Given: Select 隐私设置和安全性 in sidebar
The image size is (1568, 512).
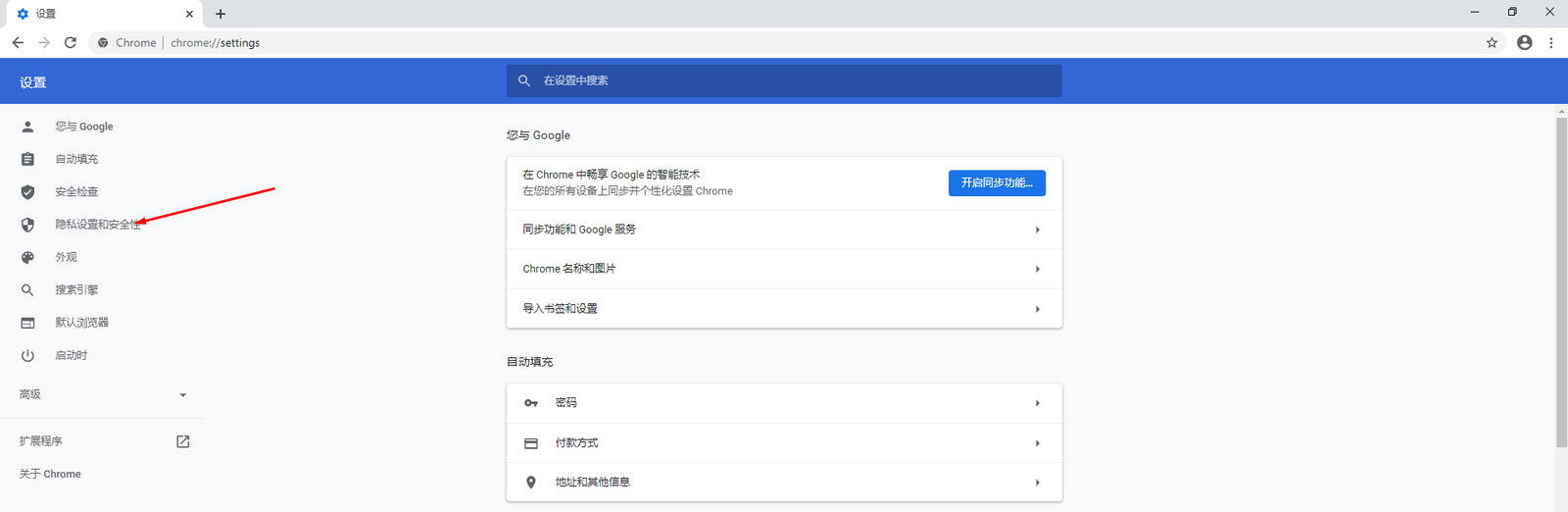Looking at the screenshot, I should (97, 225).
